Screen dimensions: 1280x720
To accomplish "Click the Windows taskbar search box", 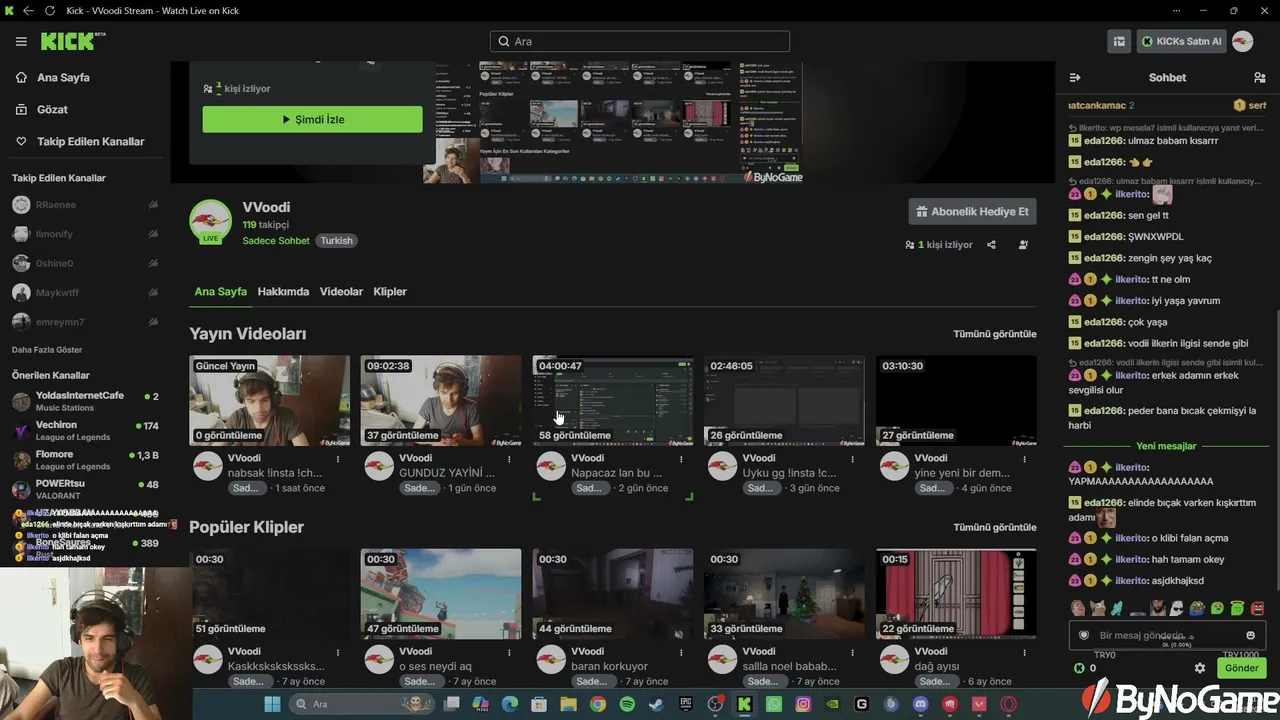I will [362, 704].
